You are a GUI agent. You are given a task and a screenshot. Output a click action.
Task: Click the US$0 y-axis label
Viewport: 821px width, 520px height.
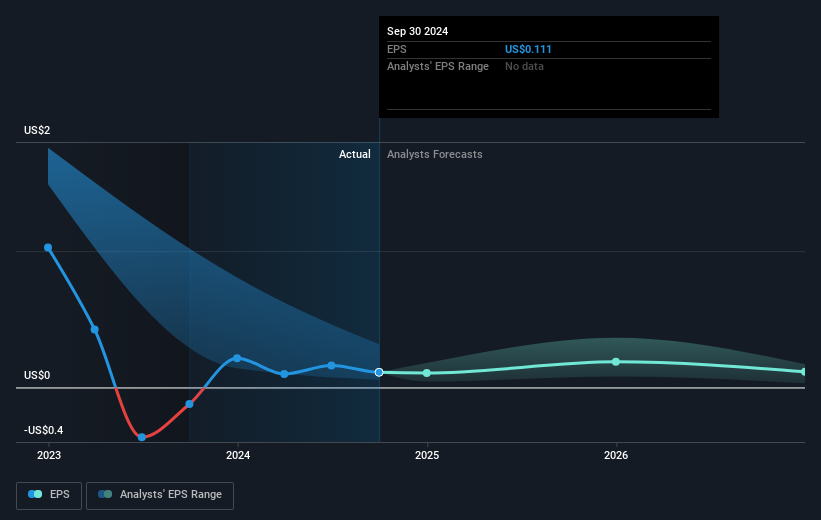(37, 375)
